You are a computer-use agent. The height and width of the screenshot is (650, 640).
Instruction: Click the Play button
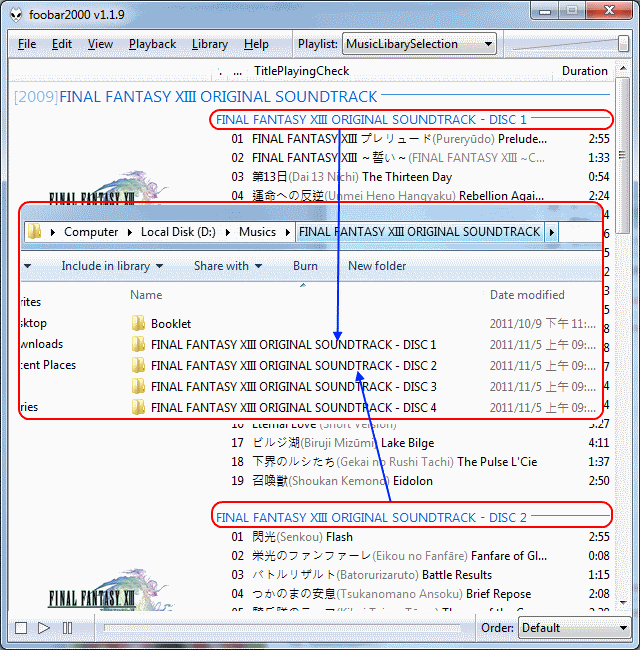tap(44, 628)
